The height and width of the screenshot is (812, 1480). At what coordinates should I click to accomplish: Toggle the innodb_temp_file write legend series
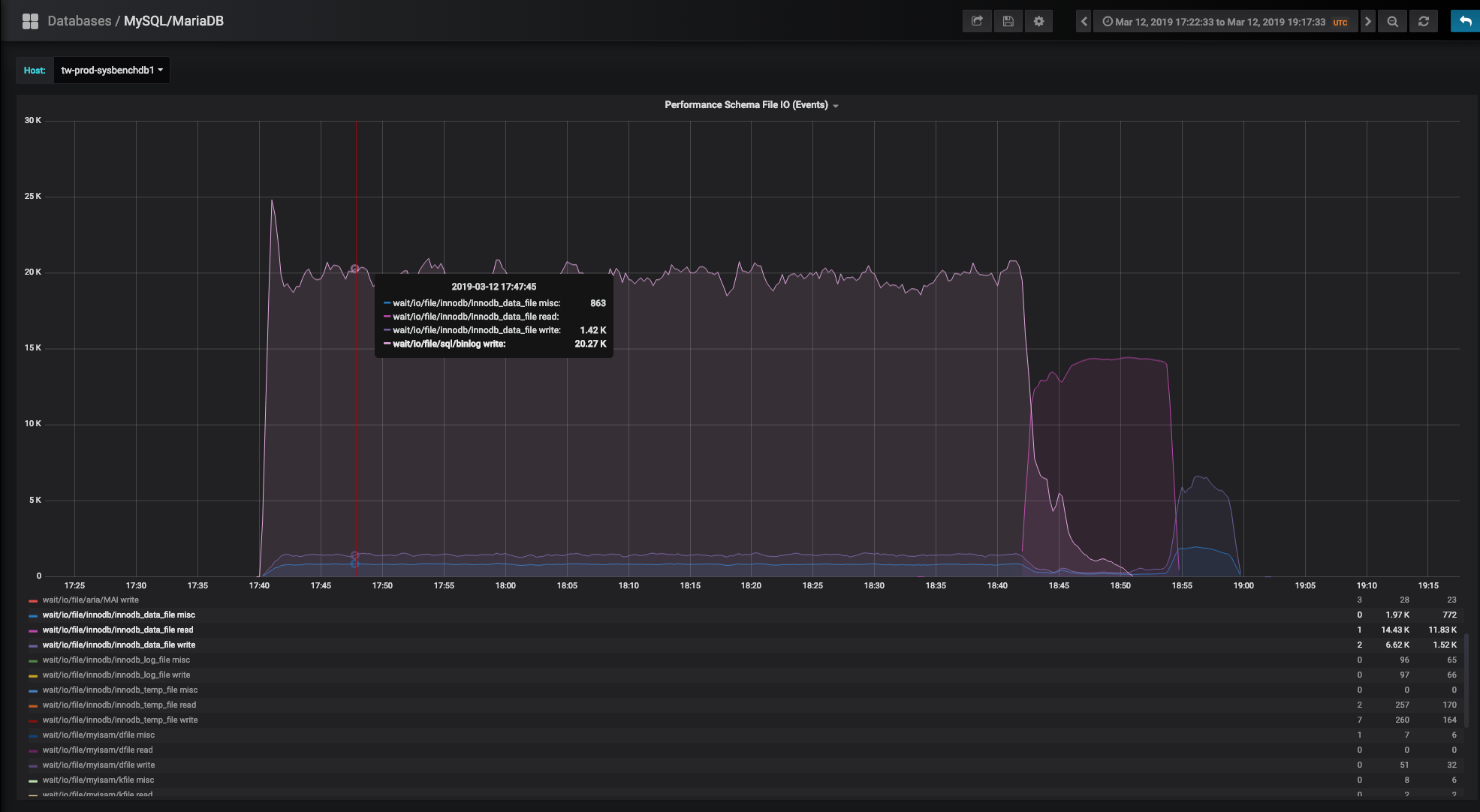tap(120, 720)
